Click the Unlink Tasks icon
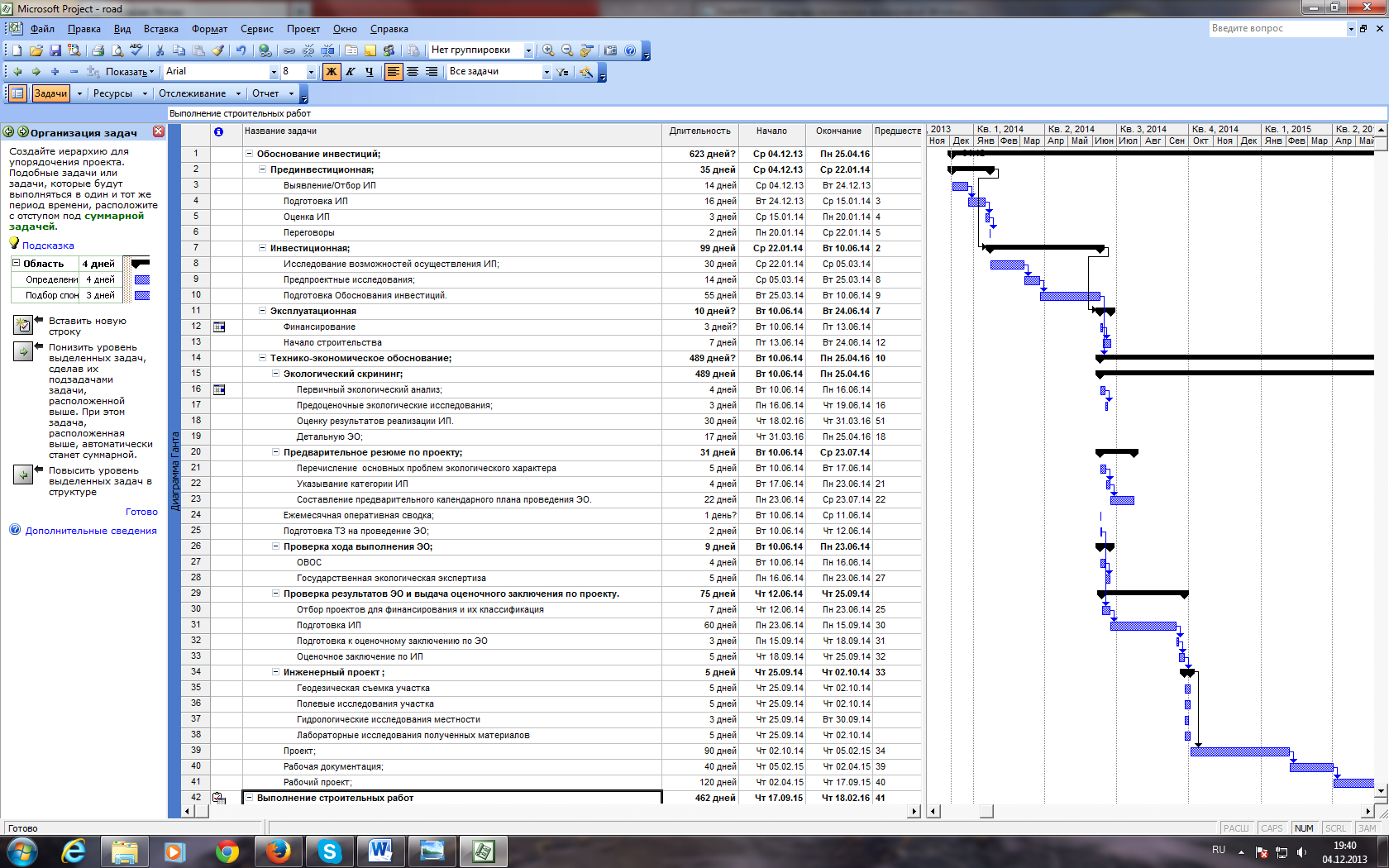 click(308, 50)
